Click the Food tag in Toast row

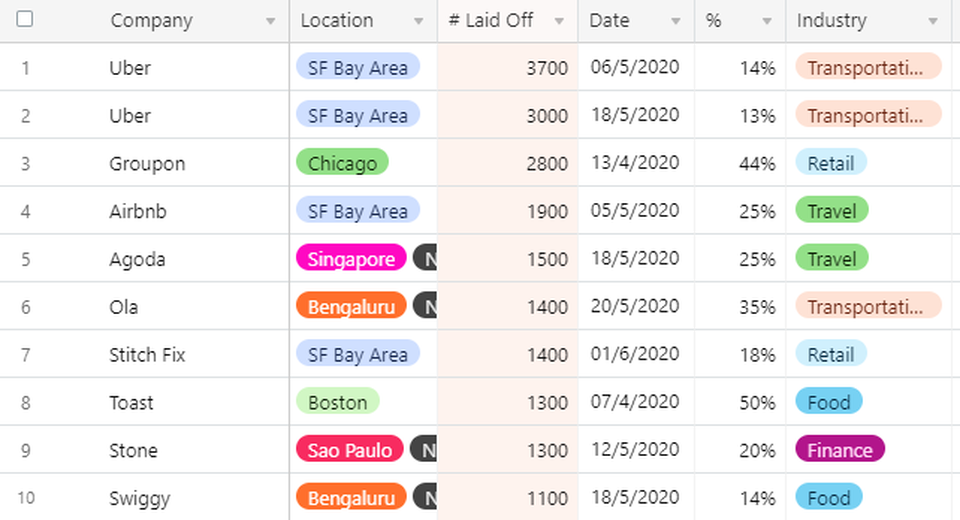pyautogui.click(x=829, y=401)
